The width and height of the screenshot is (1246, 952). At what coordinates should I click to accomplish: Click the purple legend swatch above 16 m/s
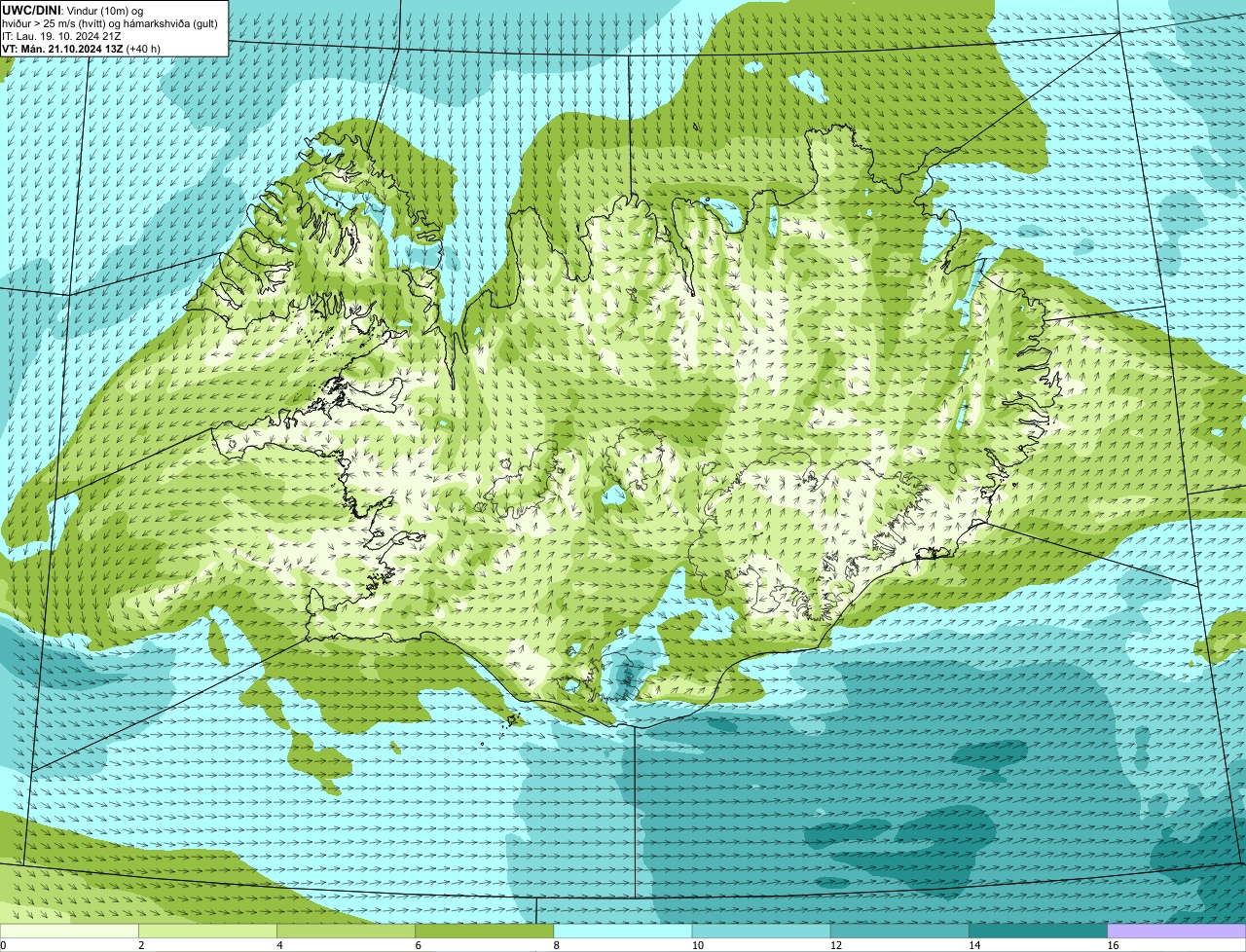(1176, 931)
